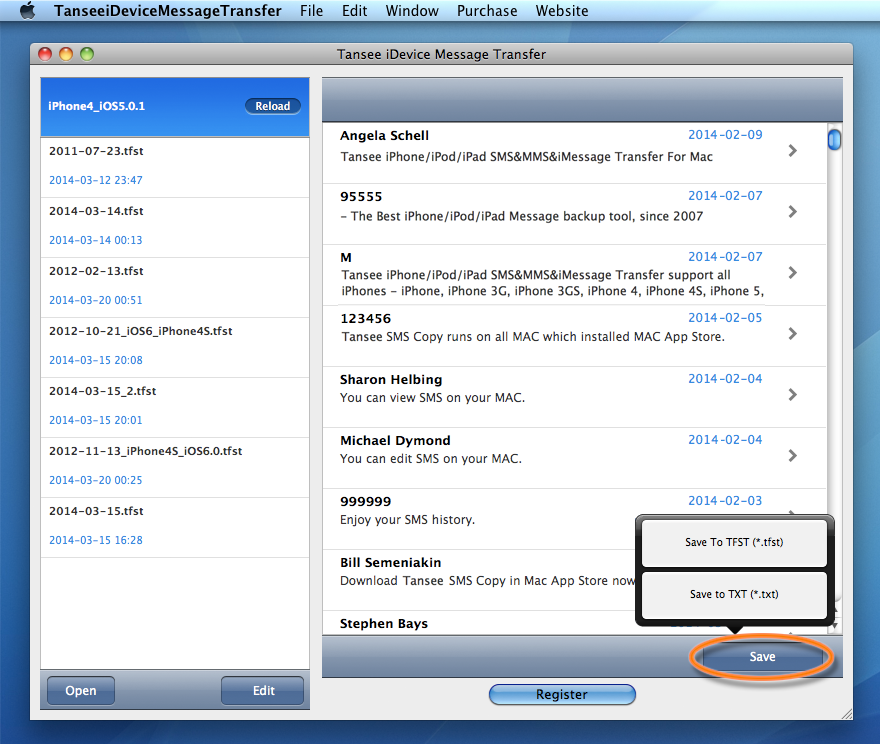Open the File menu
880x744 pixels.
click(311, 11)
